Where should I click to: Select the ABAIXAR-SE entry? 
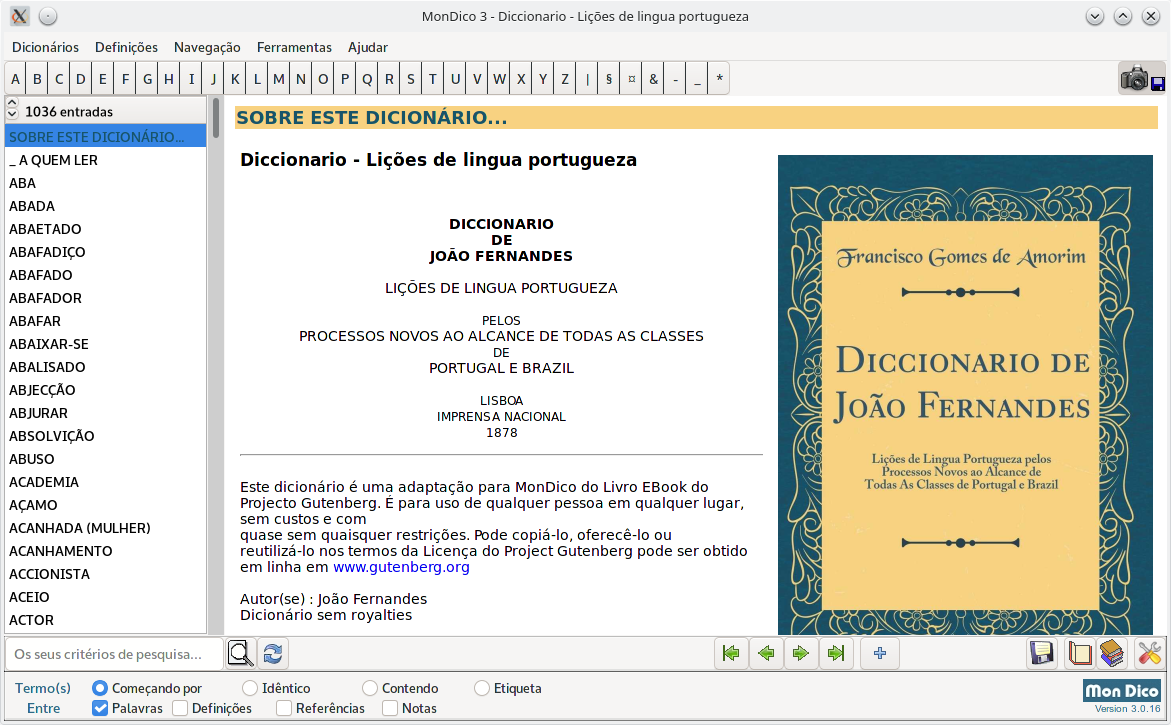[105, 343]
